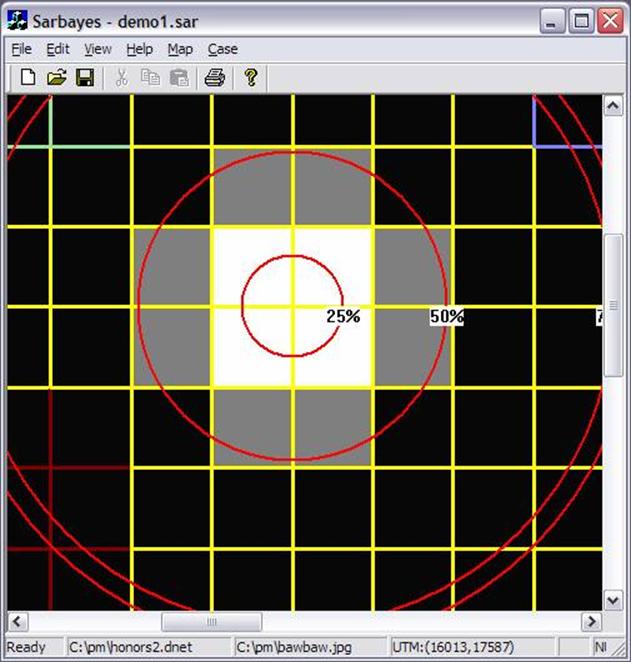The height and width of the screenshot is (662, 631).
Task: Click the Sarbayes application icon in title bar
Action: pyautogui.click(x=17, y=20)
